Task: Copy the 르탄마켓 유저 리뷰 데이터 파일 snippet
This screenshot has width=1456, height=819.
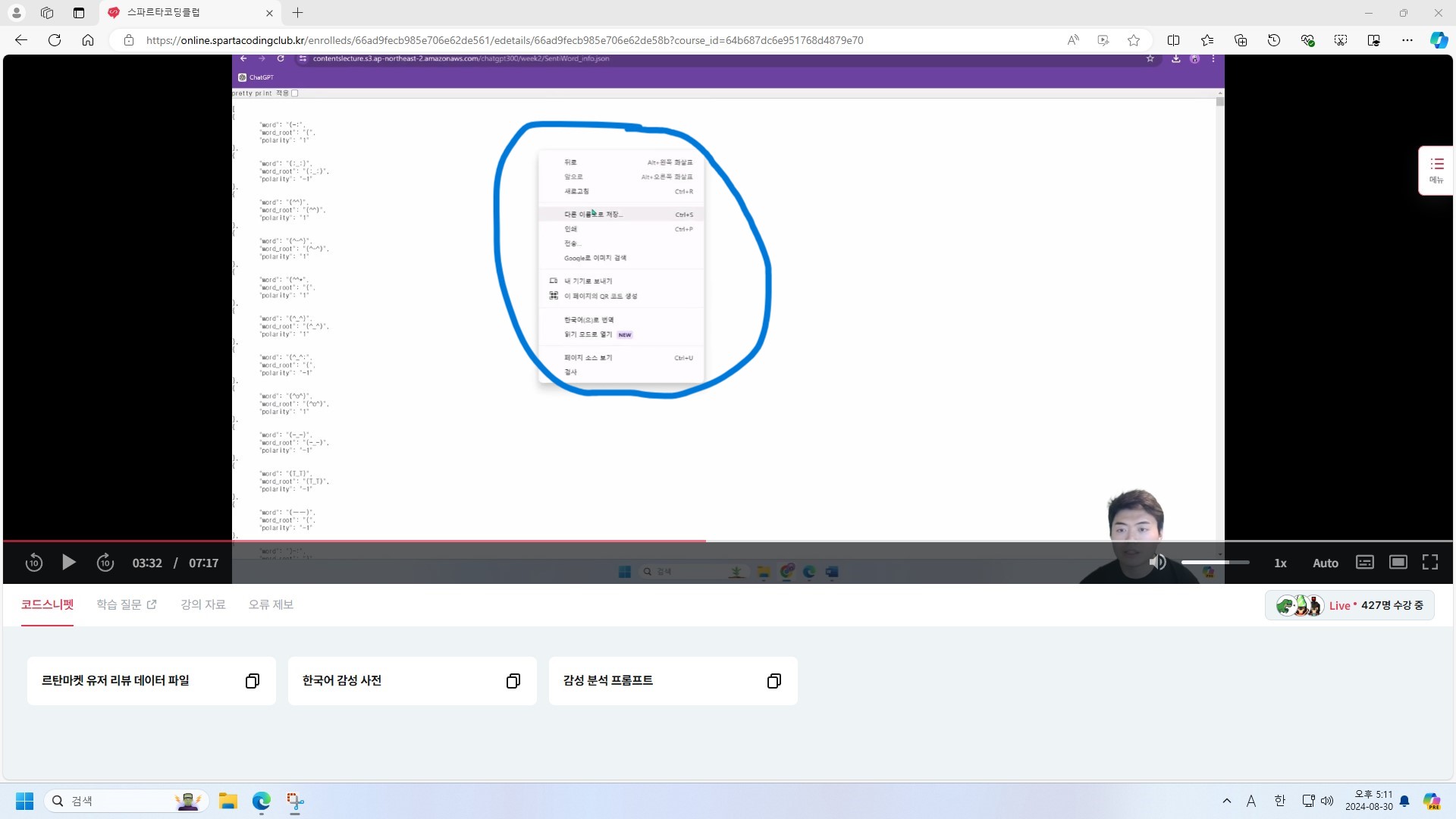Action: (x=253, y=681)
